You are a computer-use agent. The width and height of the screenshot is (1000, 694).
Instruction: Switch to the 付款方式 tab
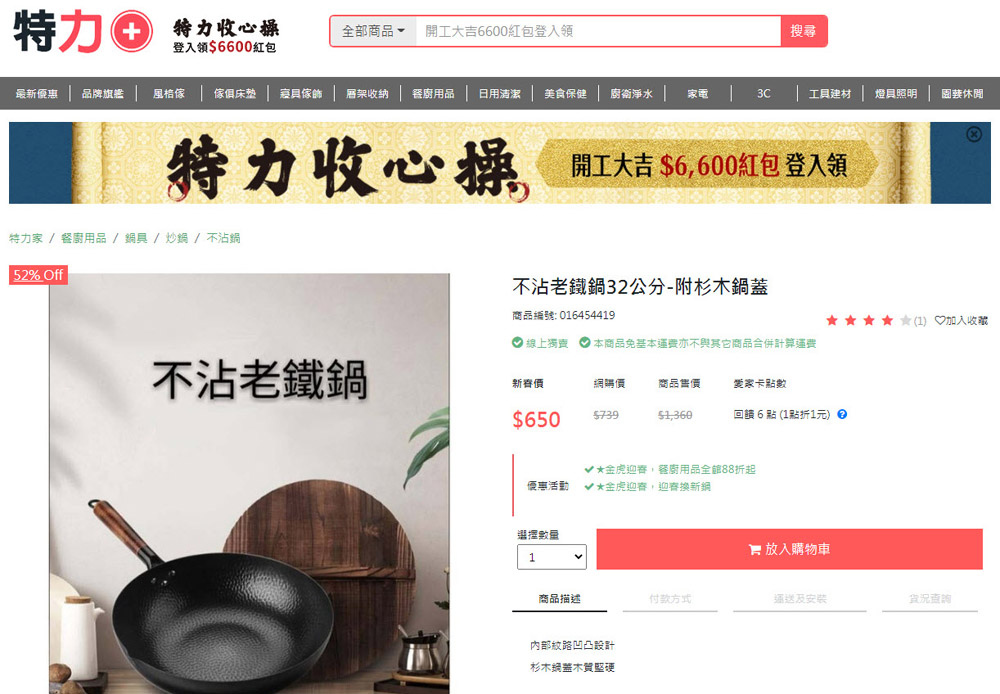tap(670, 599)
